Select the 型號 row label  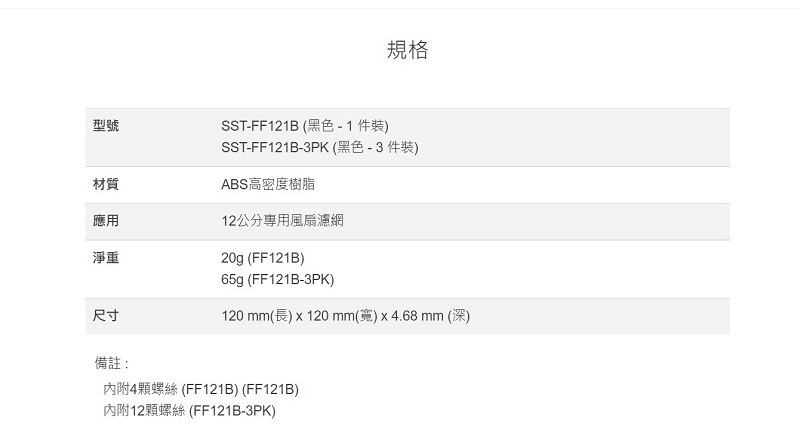(x=105, y=126)
